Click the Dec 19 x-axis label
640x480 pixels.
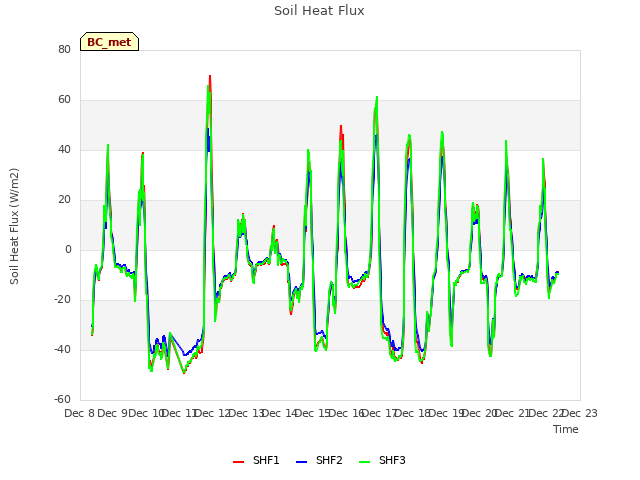click(447, 413)
